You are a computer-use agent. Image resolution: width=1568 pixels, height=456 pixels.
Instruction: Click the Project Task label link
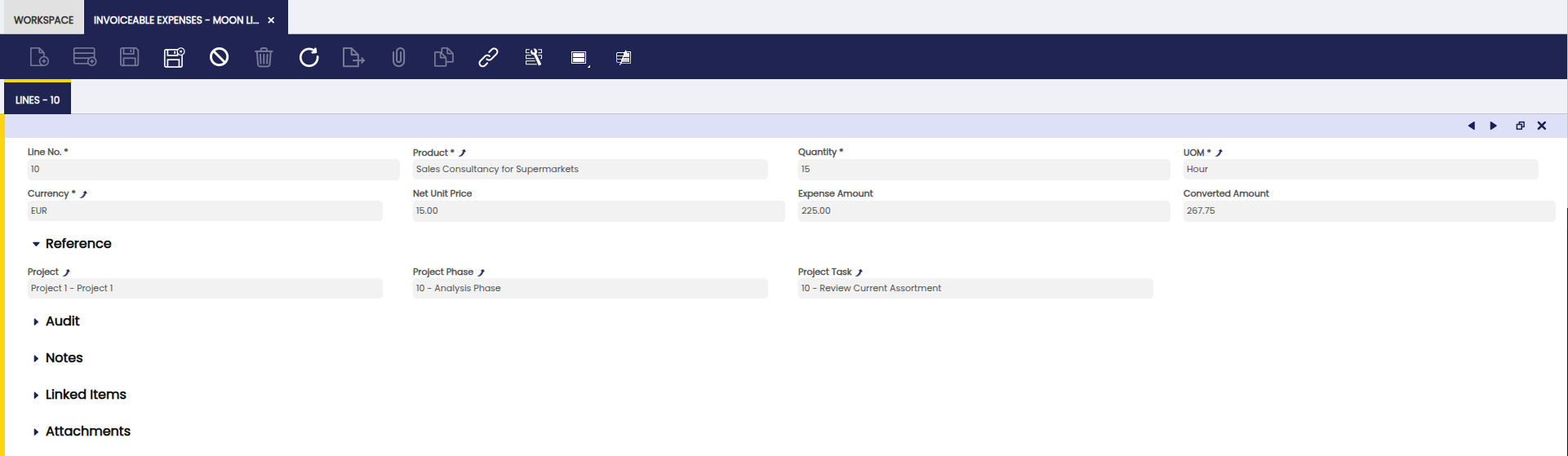(825, 272)
